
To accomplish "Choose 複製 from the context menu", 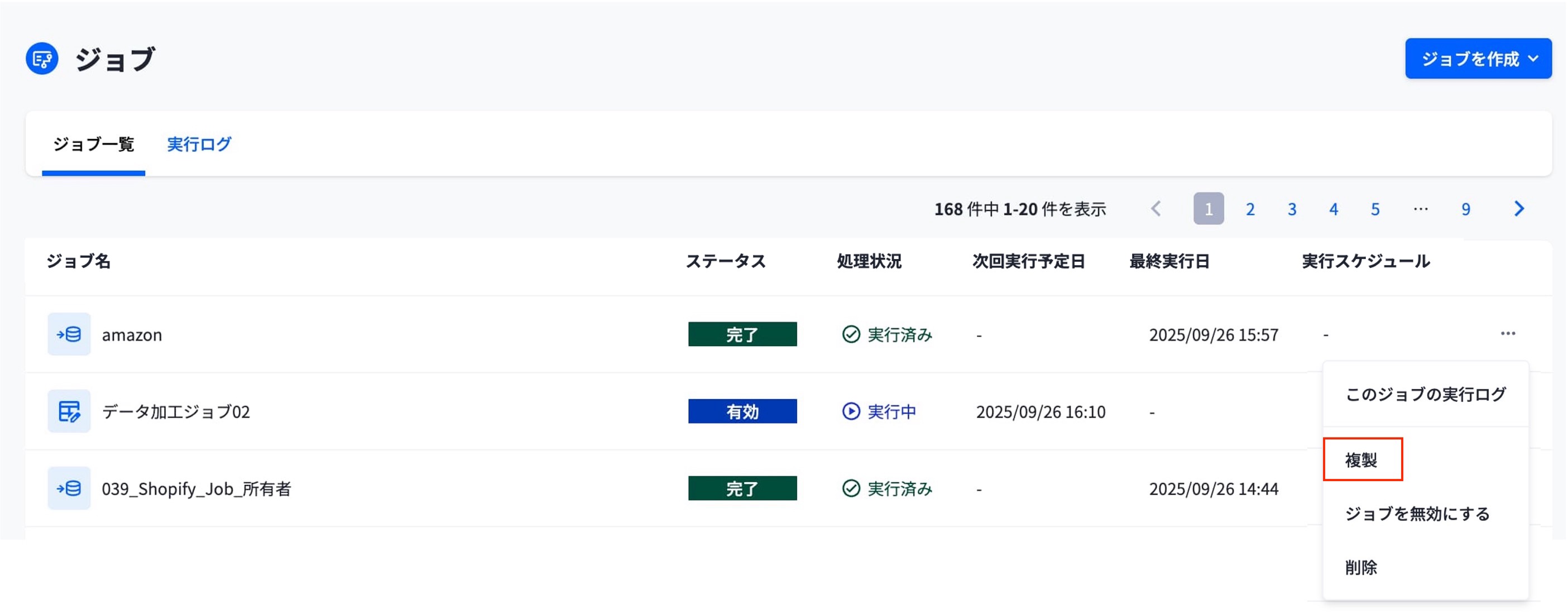I will 1362,460.
